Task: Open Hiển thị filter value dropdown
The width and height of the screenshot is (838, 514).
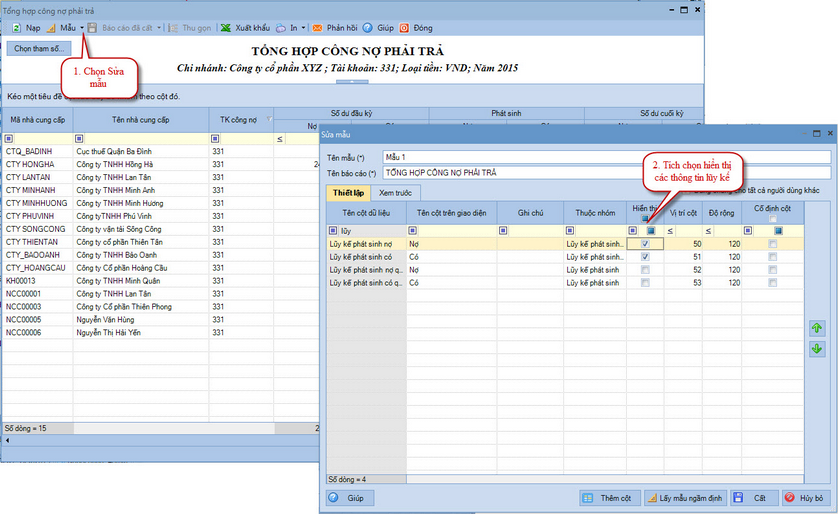Action: (x=651, y=231)
